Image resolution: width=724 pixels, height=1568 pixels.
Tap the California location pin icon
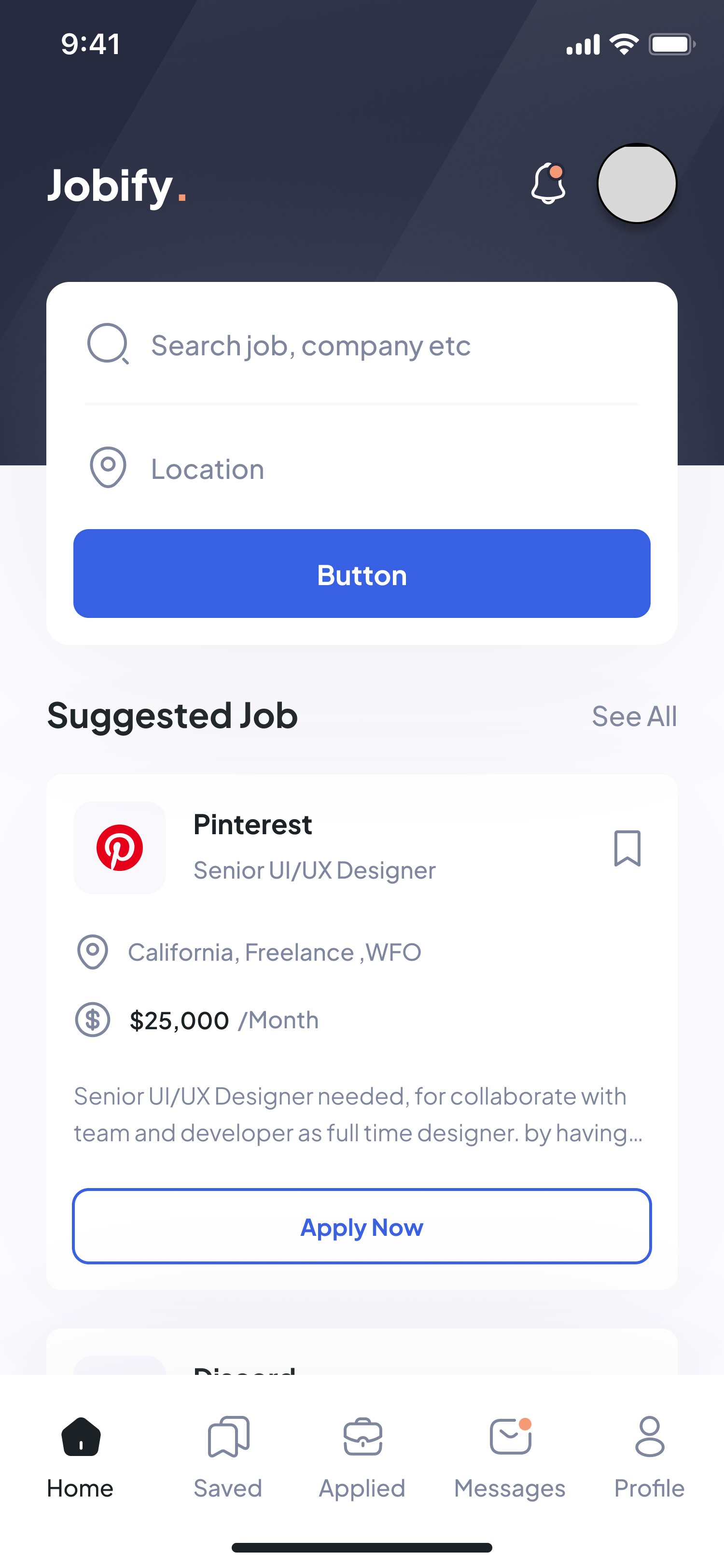click(93, 952)
